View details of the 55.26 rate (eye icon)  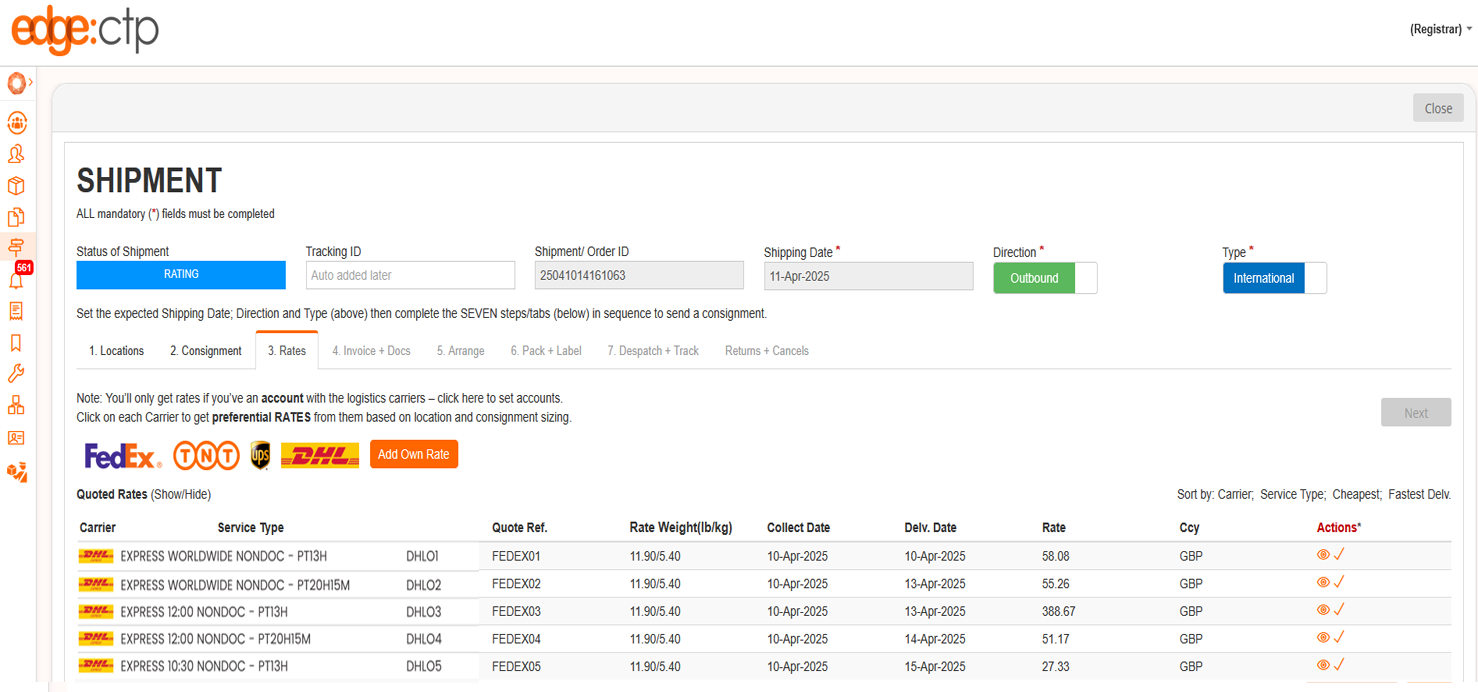pos(1323,582)
